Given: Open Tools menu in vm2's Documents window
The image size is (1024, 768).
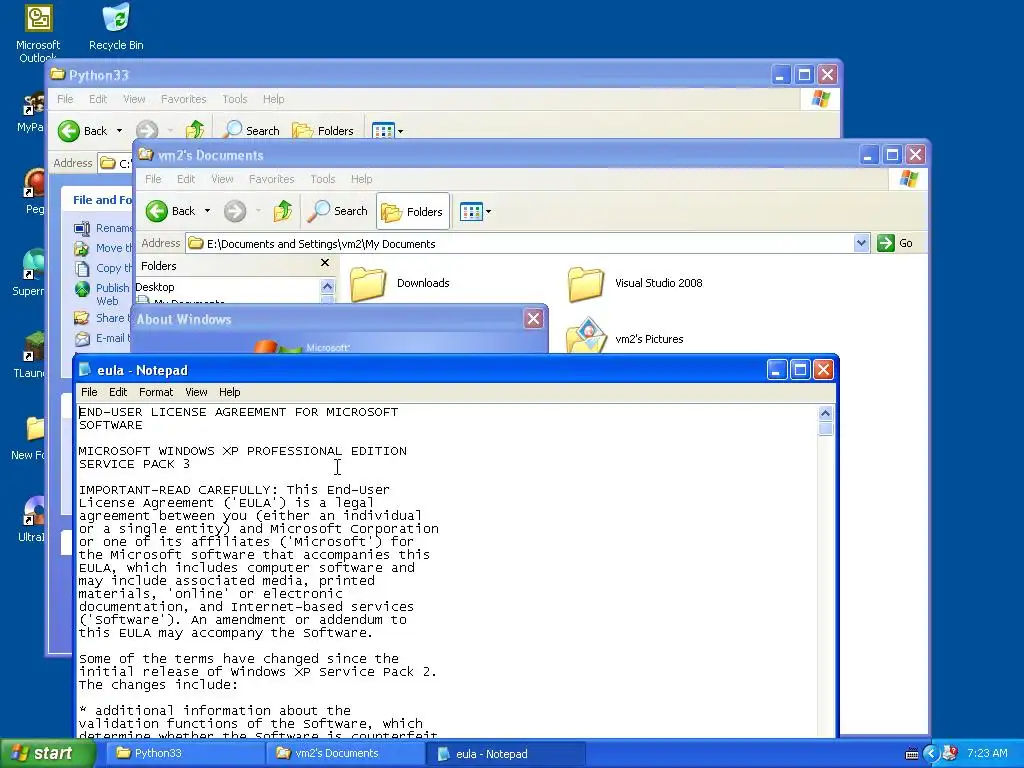Looking at the screenshot, I should tap(323, 179).
